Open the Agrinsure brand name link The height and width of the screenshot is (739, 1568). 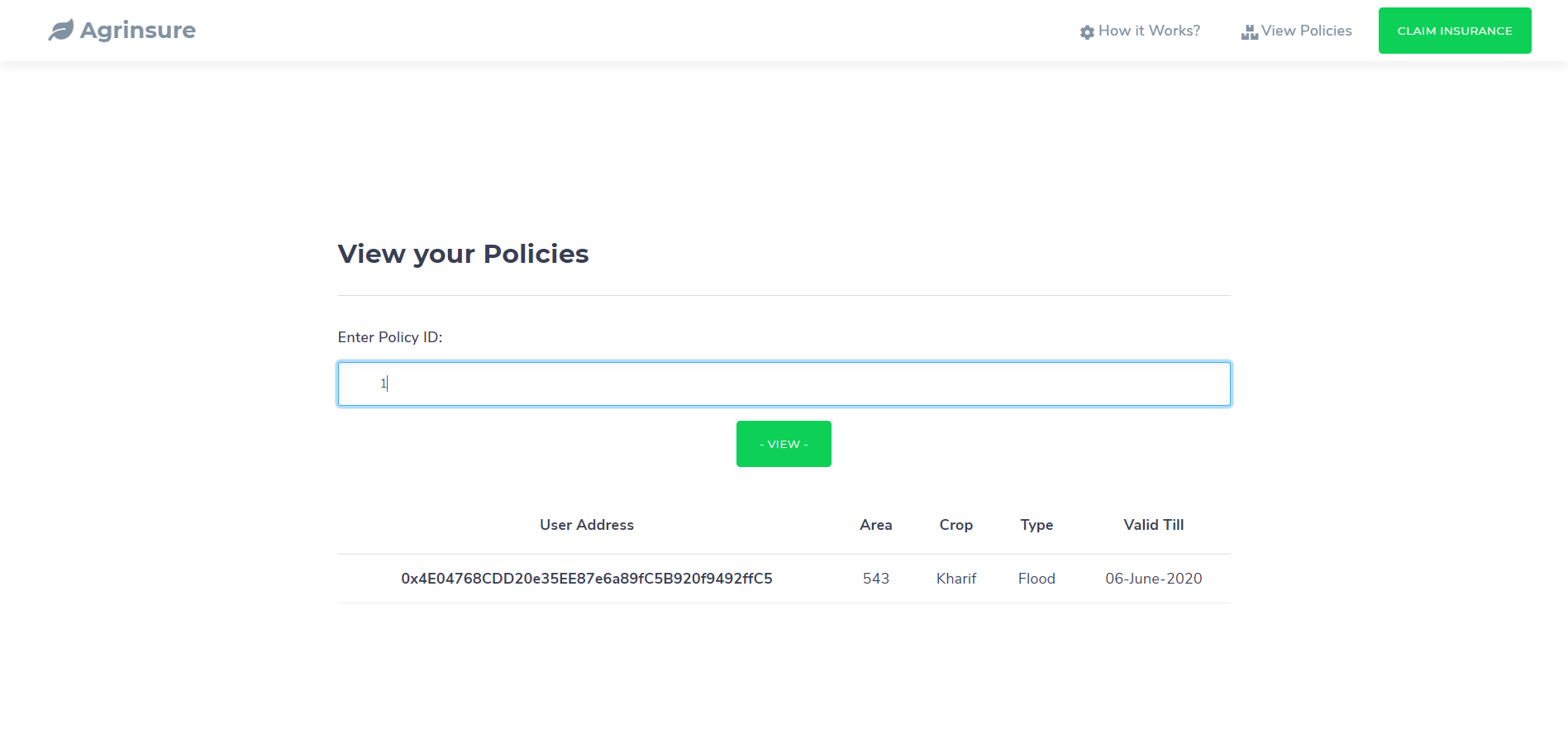click(x=138, y=31)
